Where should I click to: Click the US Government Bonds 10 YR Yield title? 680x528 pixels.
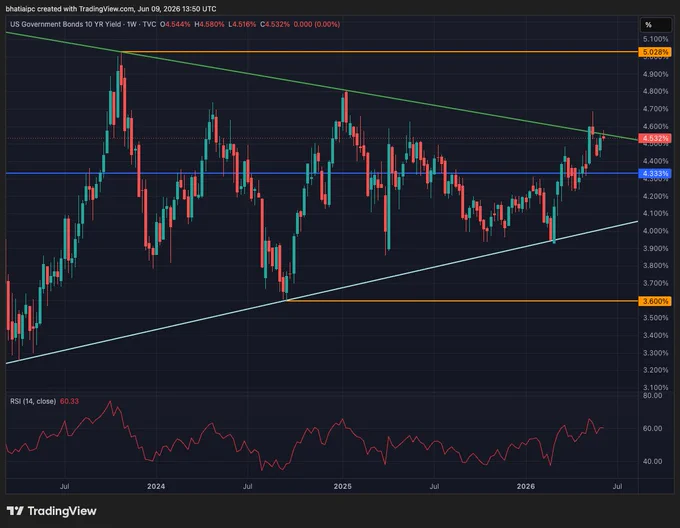pos(65,24)
